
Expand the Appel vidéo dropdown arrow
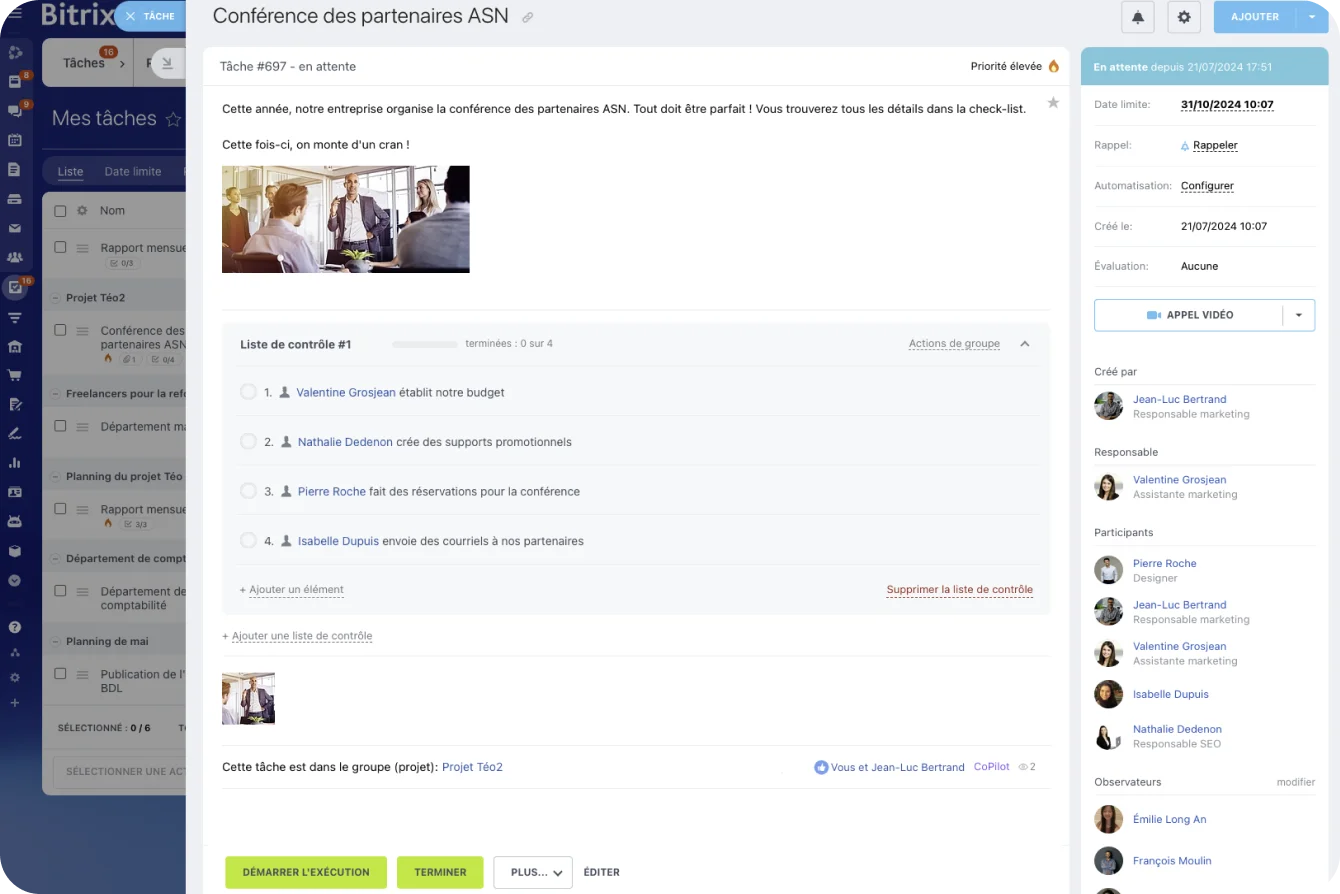click(x=1299, y=315)
